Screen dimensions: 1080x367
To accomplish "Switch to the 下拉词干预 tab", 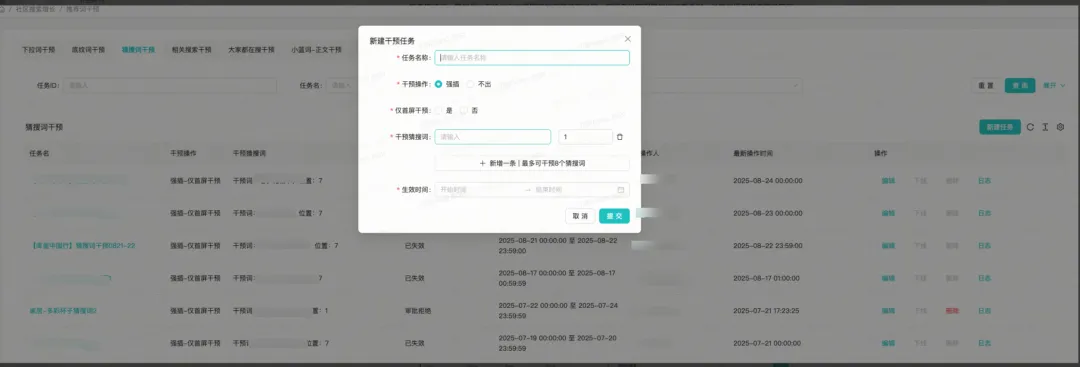I will click(x=38, y=50).
